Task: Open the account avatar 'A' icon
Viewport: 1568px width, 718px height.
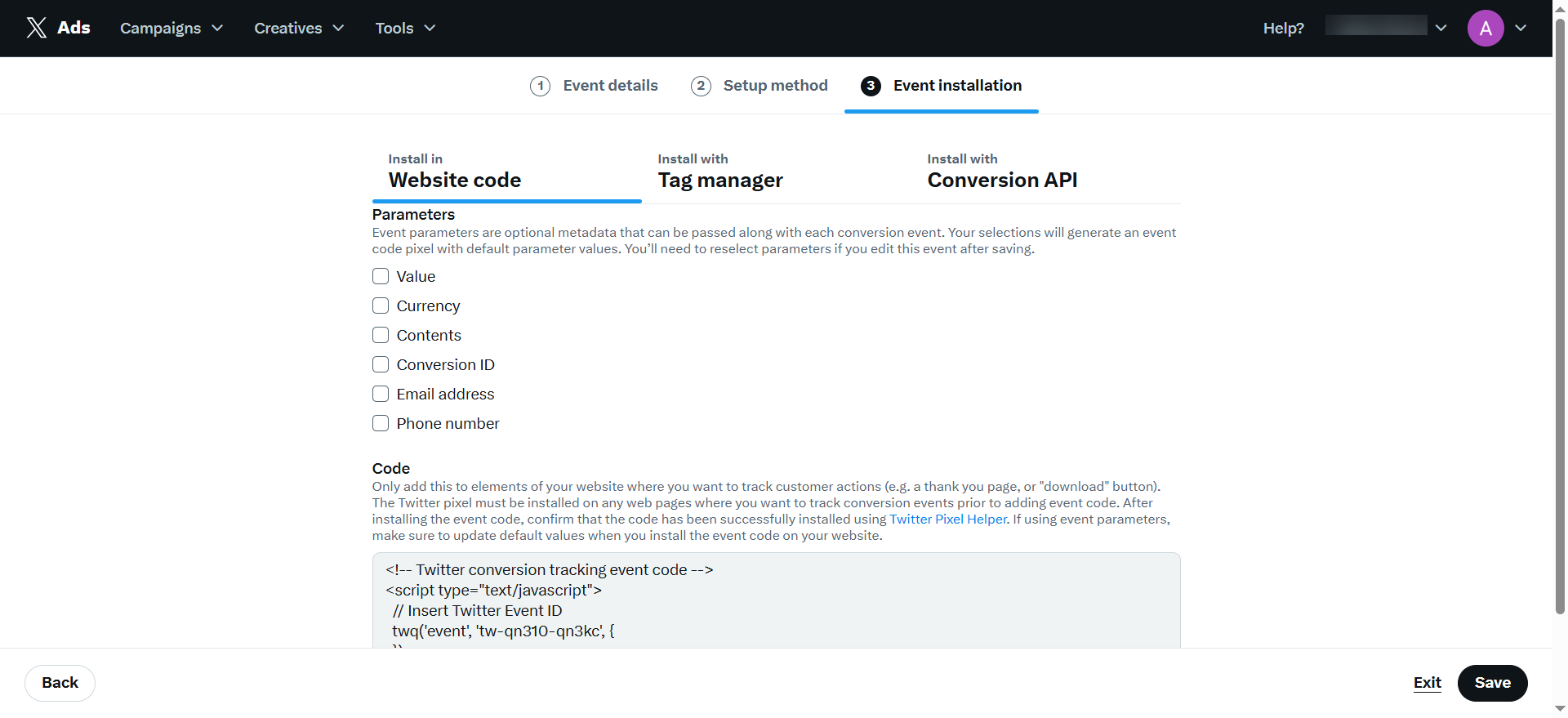Action: pyautogui.click(x=1486, y=28)
